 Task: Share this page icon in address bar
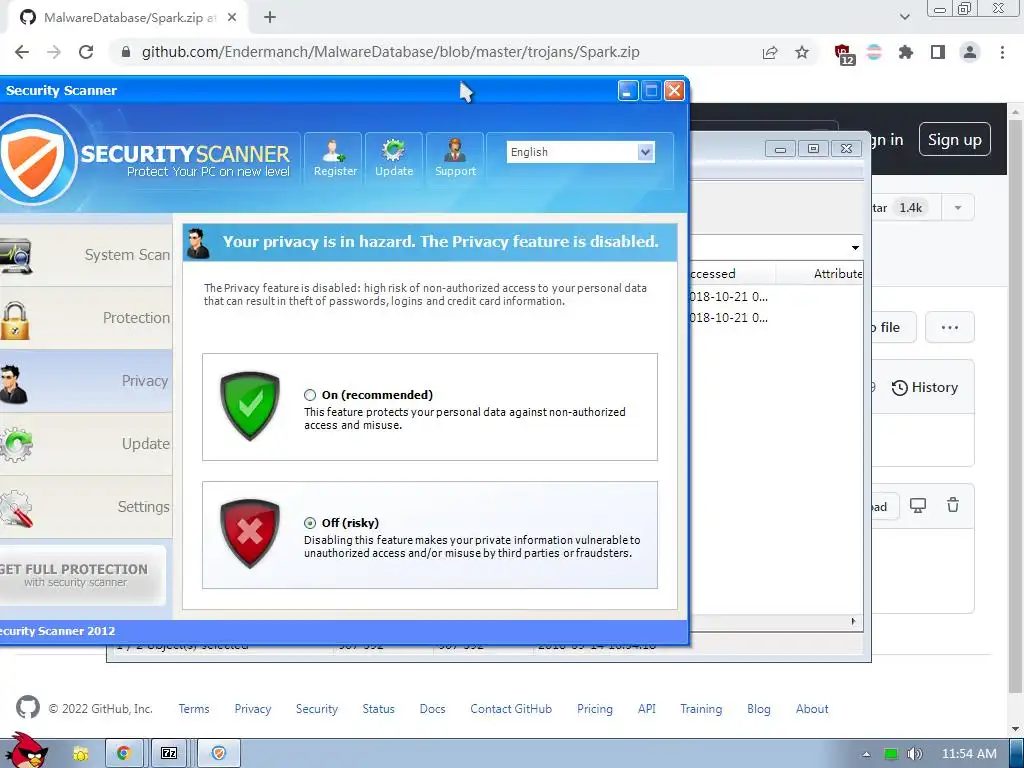click(x=770, y=52)
